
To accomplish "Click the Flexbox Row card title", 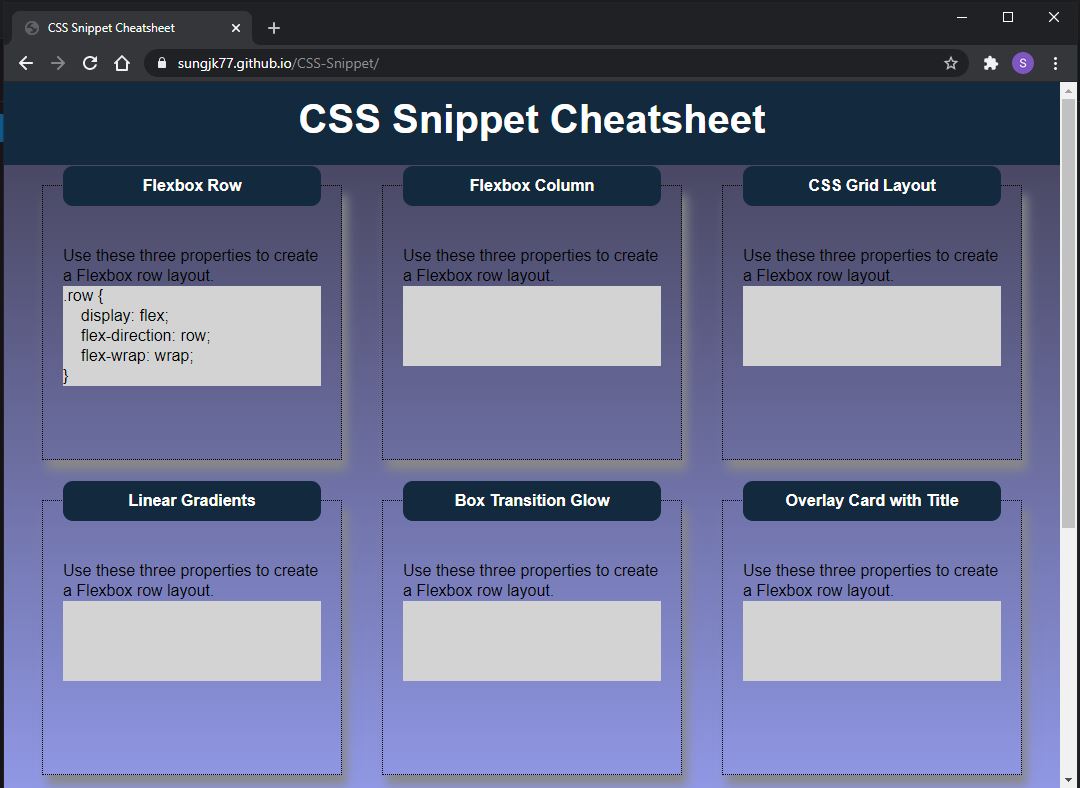I will 192,186.
